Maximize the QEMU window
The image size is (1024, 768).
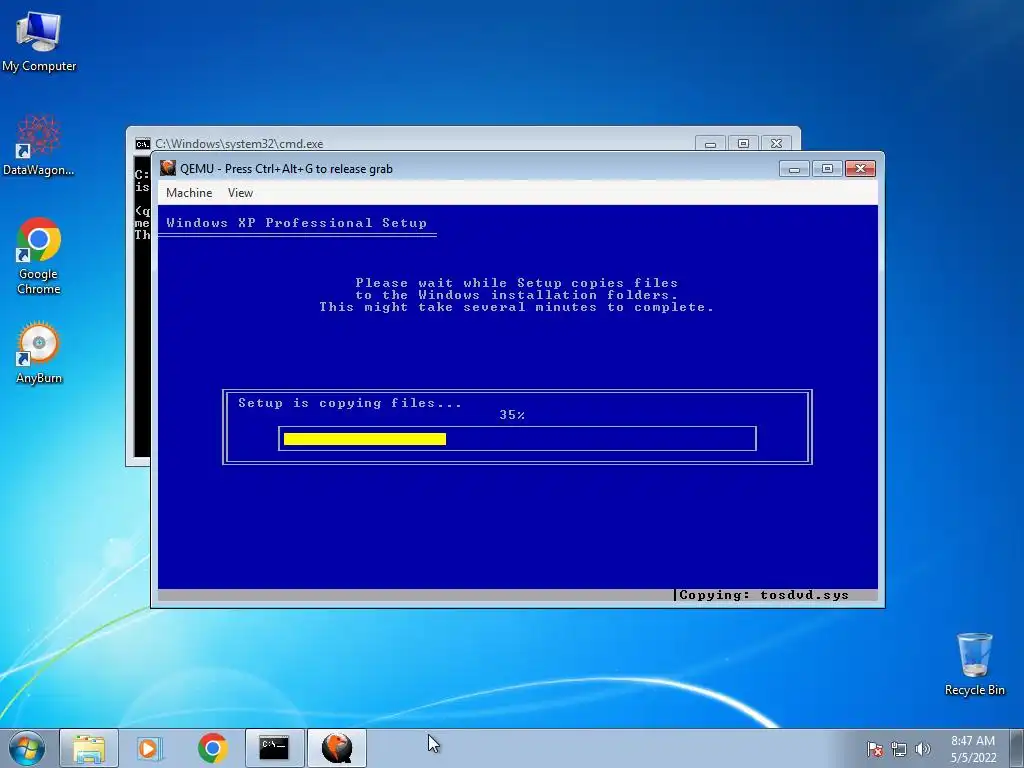[827, 169]
